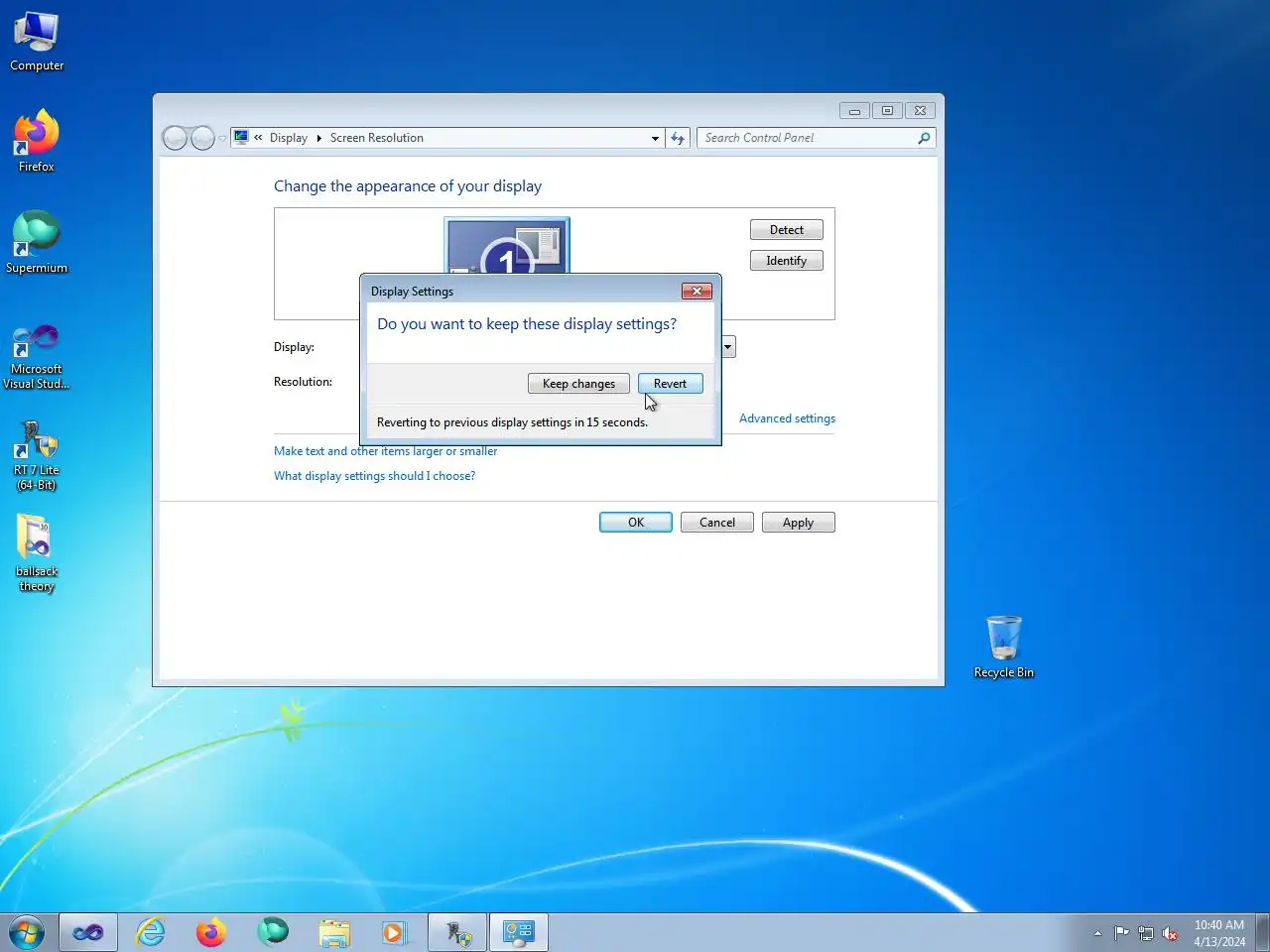The image size is (1270, 952).
Task: Revert the display settings
Action: [670, 384]
